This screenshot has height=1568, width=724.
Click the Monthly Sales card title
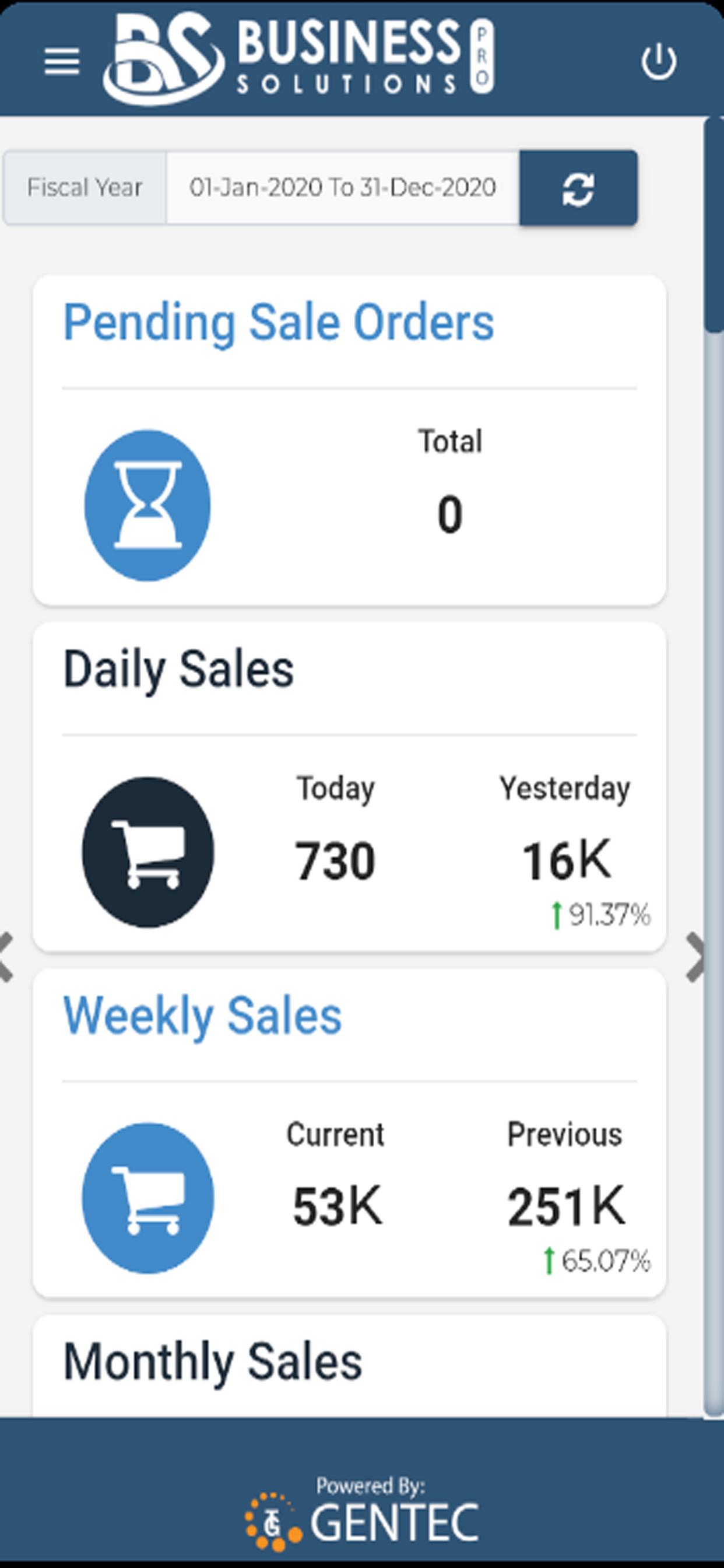213,1361
